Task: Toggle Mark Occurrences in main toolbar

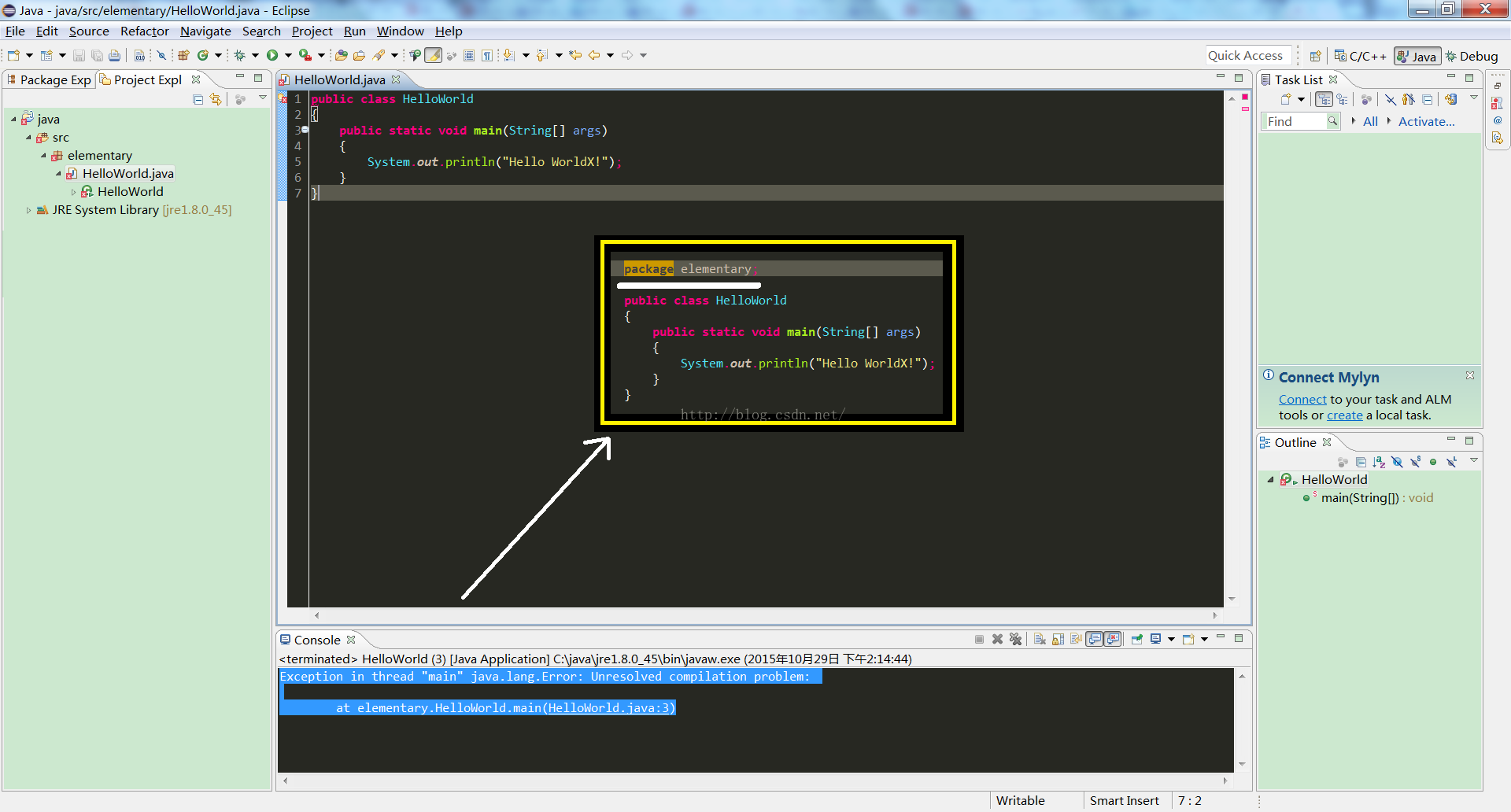Action: pyautogui.click(x=433, y=55)
